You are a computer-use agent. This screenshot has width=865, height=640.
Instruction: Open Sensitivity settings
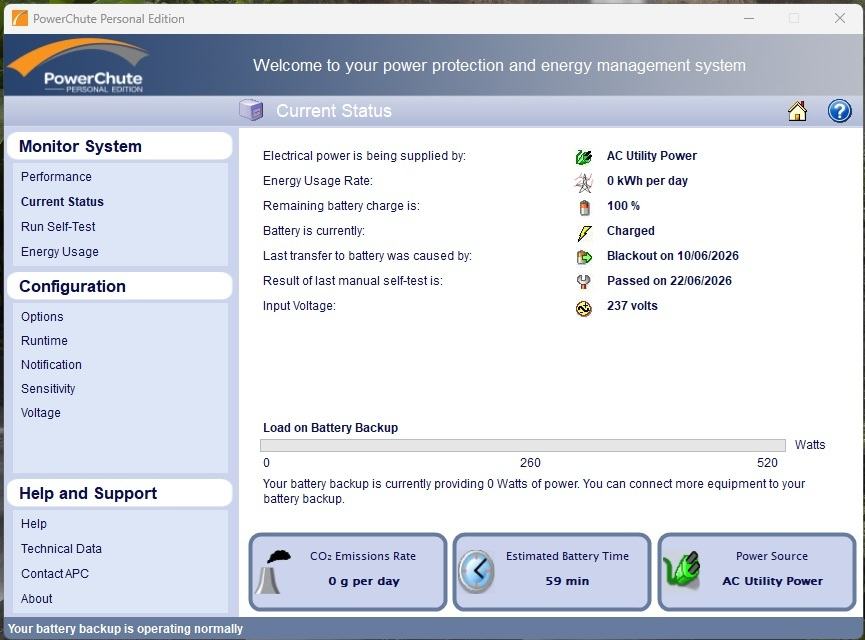(48, 388)
